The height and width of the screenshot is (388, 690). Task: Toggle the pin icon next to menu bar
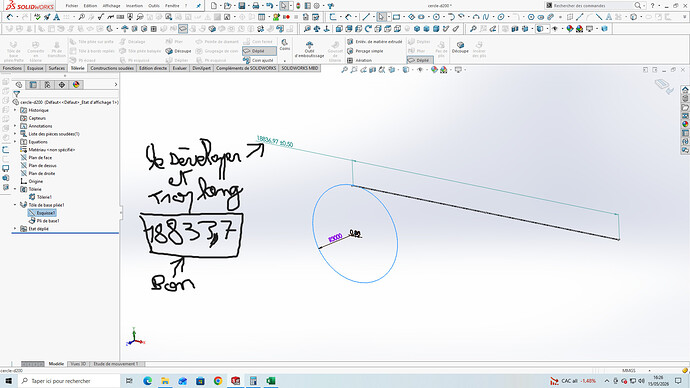(x=198, y=6)
